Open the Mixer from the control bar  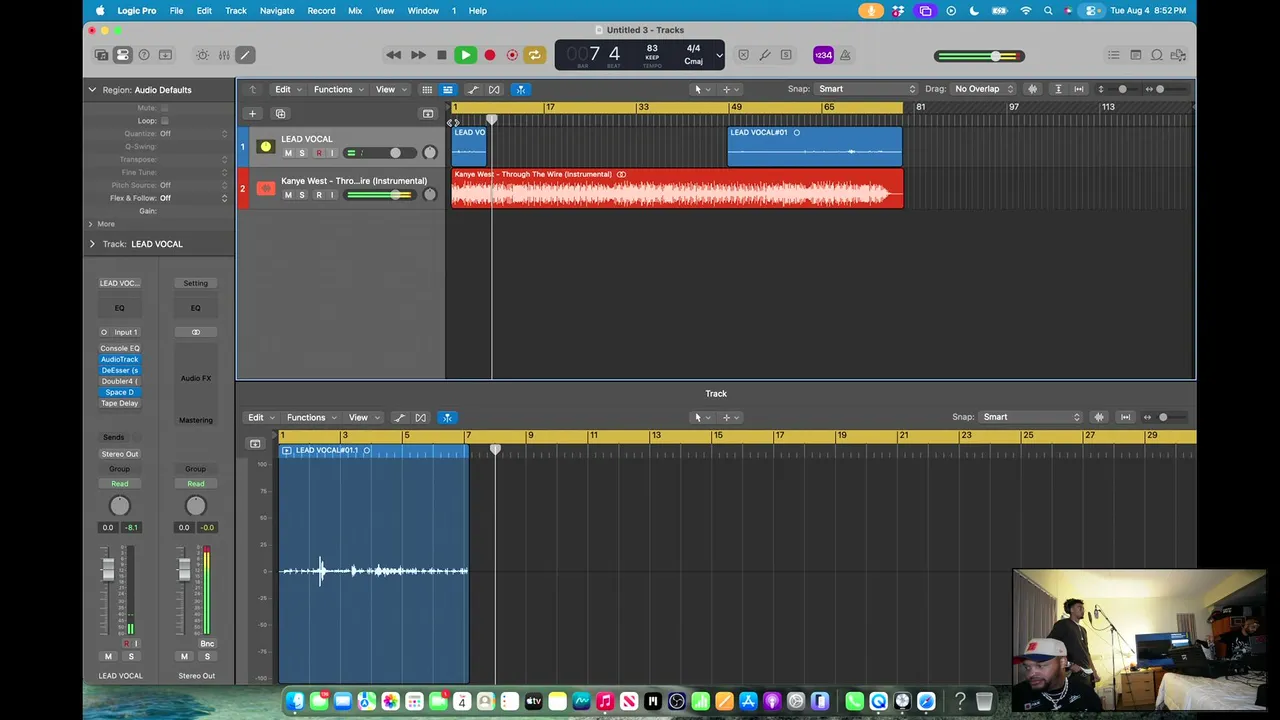point(224,55)
